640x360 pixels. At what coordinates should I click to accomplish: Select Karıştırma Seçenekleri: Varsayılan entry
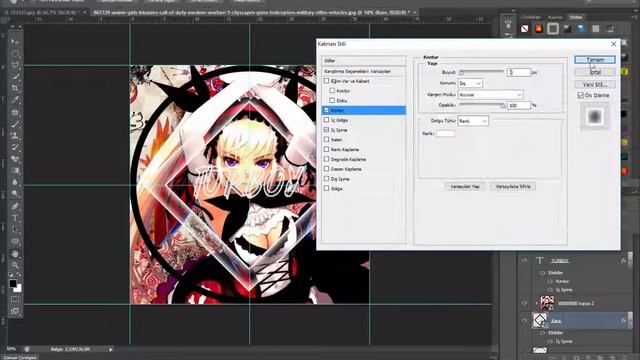point(364,71)
